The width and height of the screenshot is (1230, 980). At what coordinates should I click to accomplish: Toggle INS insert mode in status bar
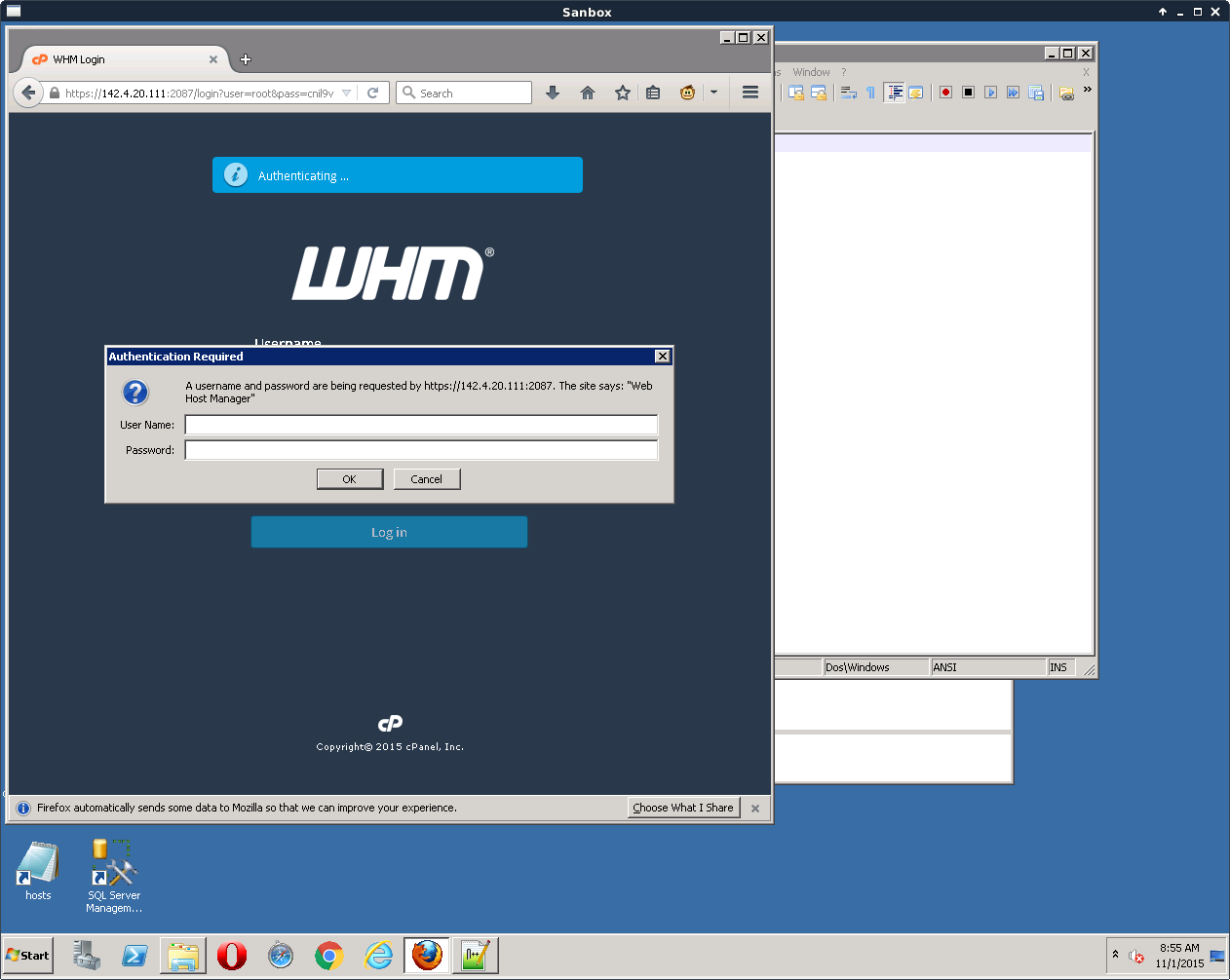coord(1063,667)
